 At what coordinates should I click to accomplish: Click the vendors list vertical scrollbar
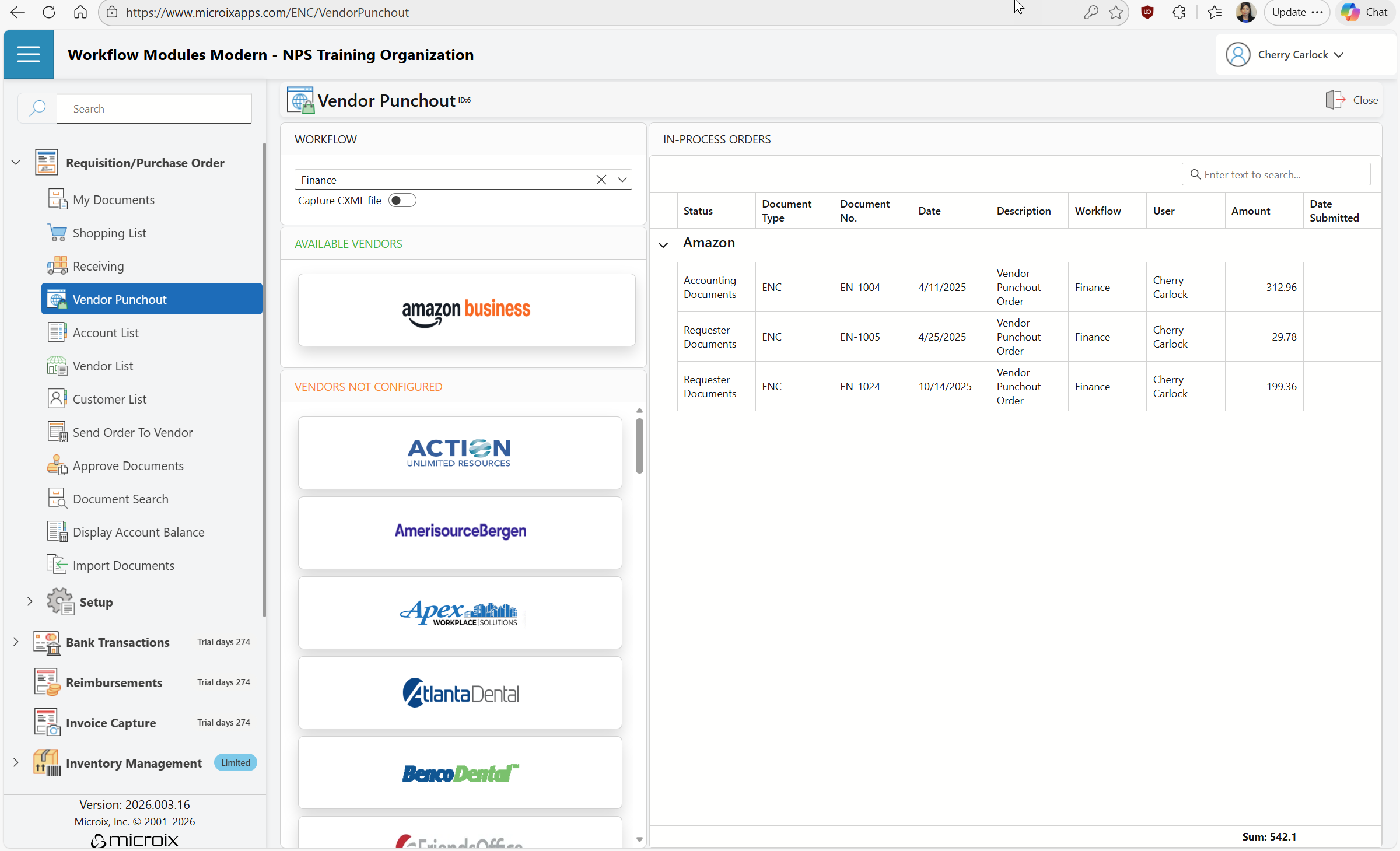click(639, 446)
